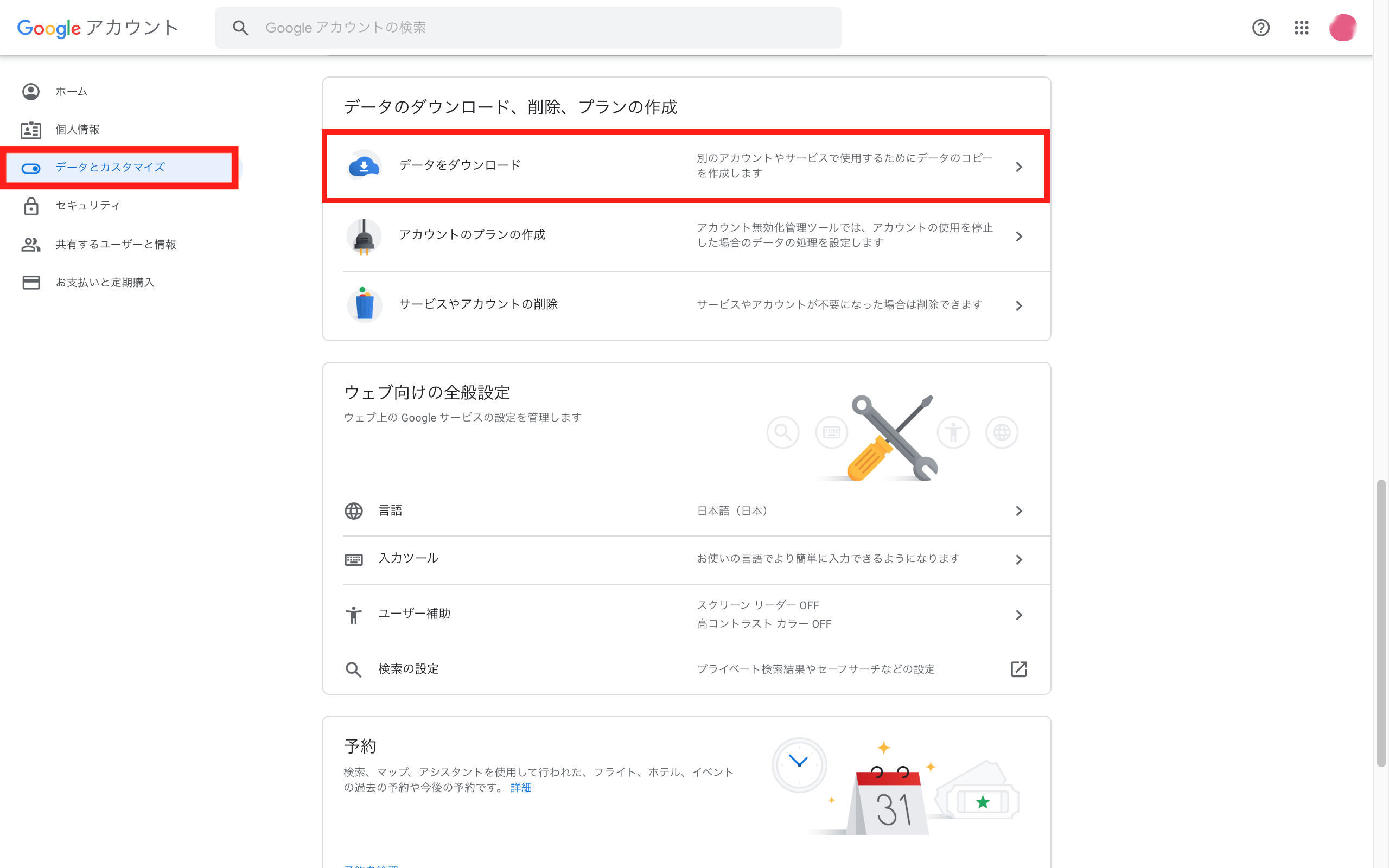Click the globe icon next to 言語

tap(354, 510)
